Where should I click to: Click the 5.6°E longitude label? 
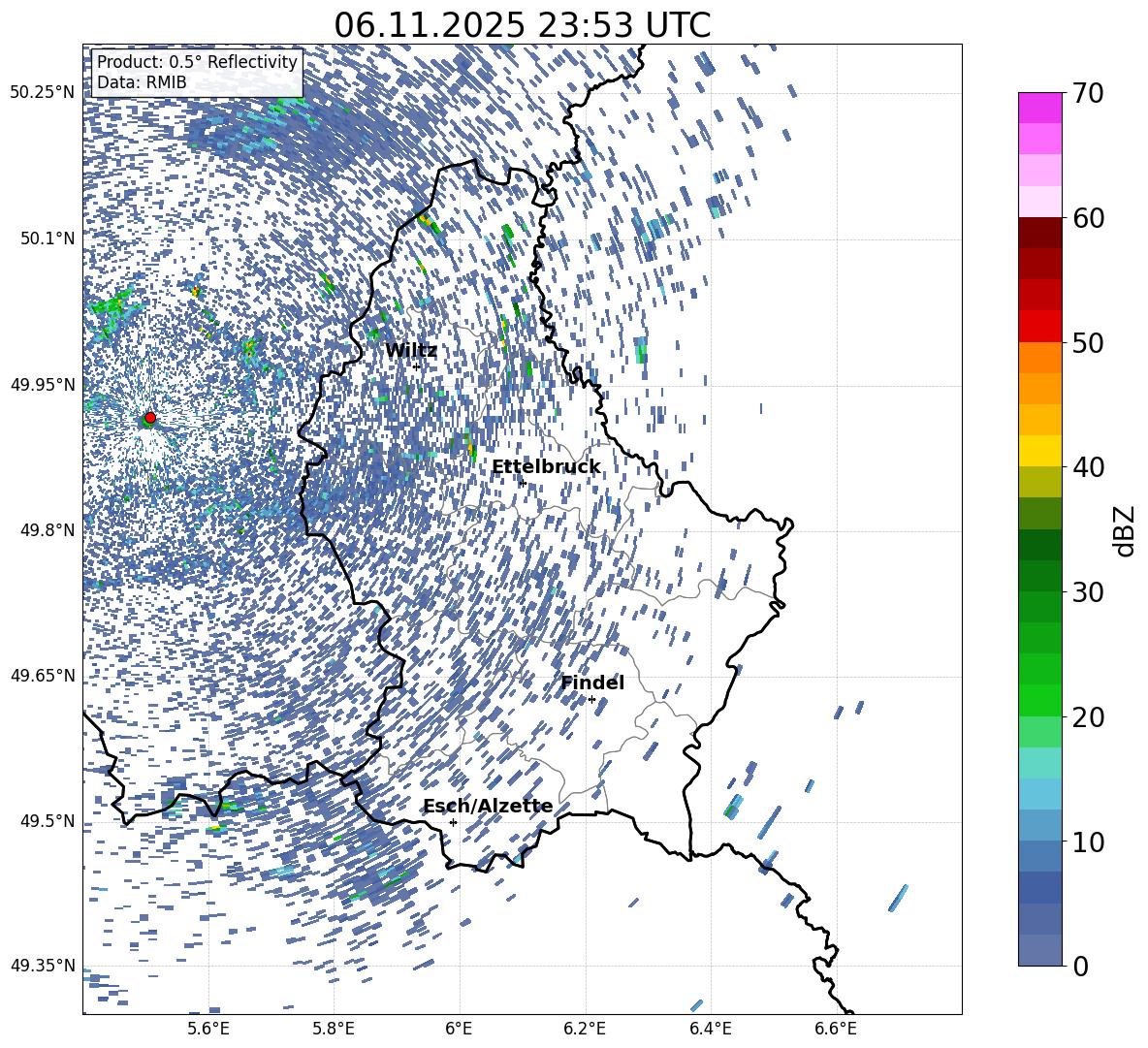[x=208, y=1029]
